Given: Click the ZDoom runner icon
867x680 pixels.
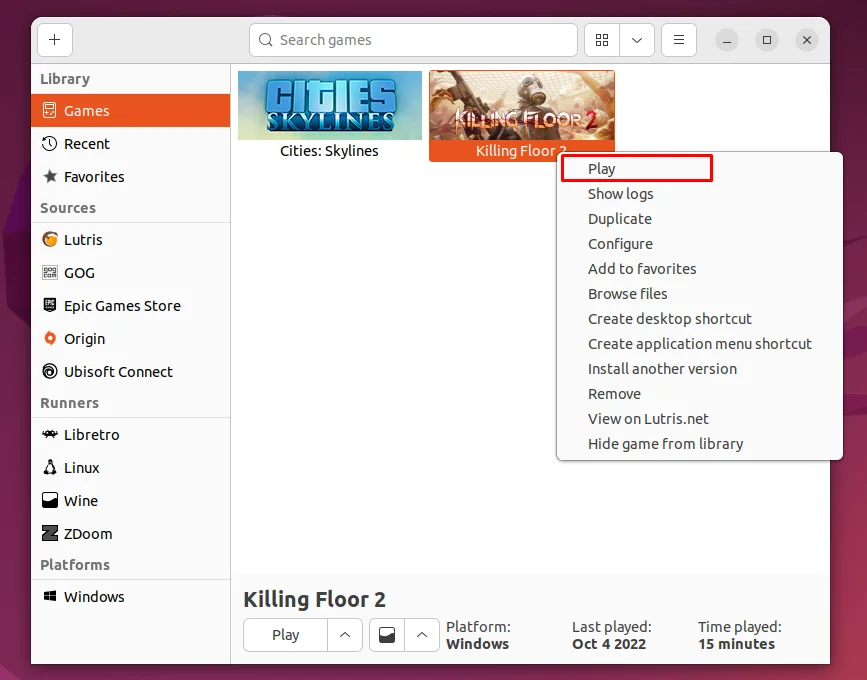Looking at the screenshot, I should (50, 533).
